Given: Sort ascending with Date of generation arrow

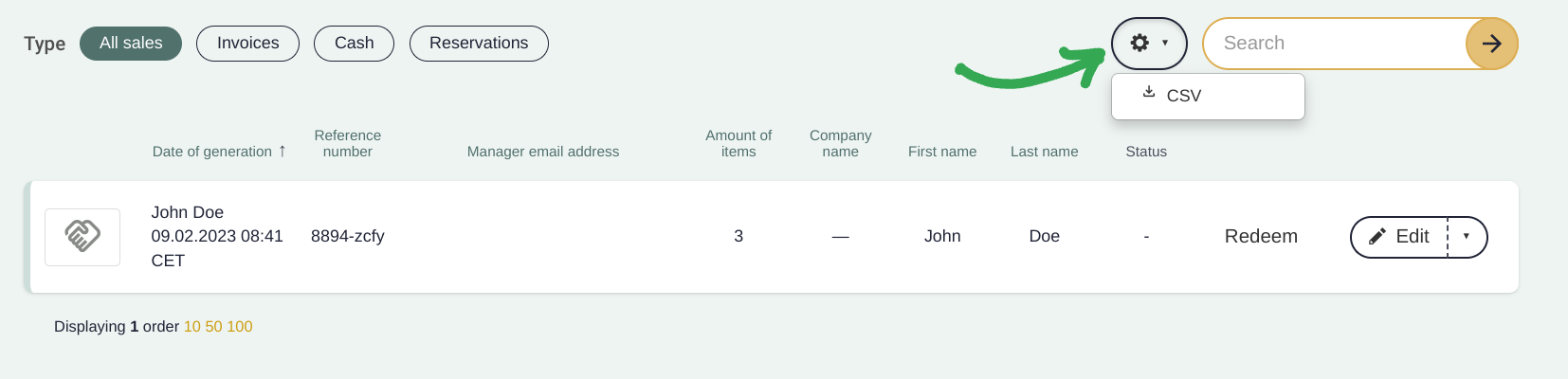Looking at the screenshot, I should 282,151.
